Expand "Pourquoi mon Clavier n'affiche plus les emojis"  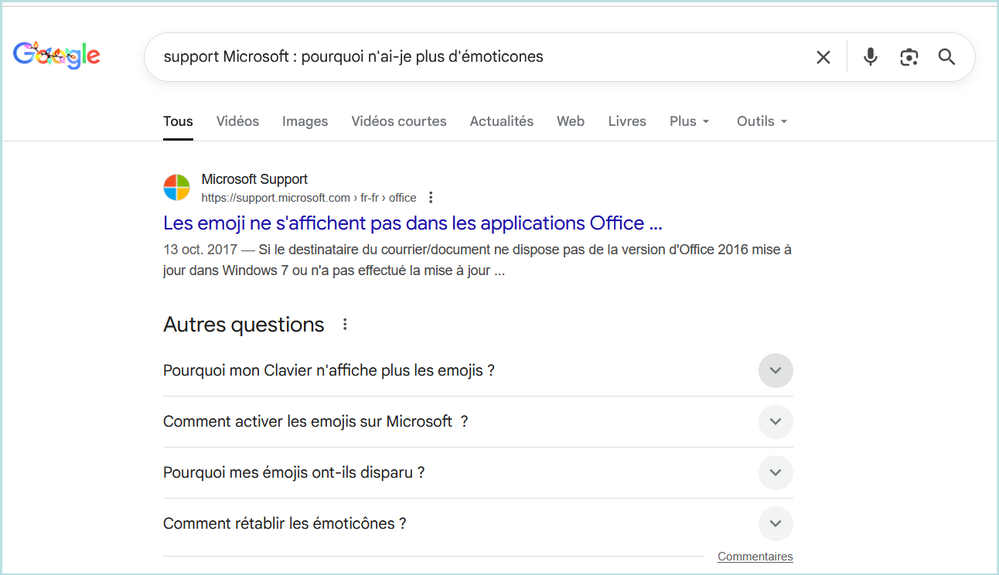(775, 371)
